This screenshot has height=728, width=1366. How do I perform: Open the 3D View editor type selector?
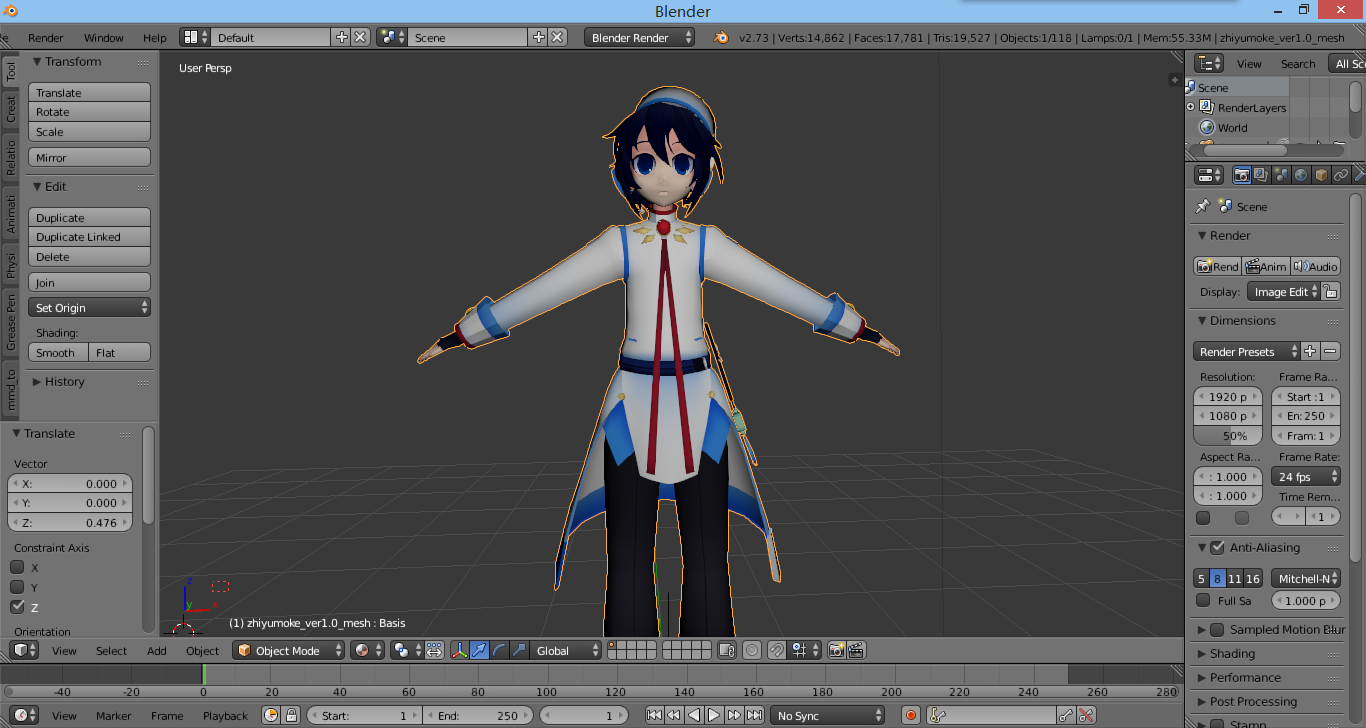(x=24, y=650)
